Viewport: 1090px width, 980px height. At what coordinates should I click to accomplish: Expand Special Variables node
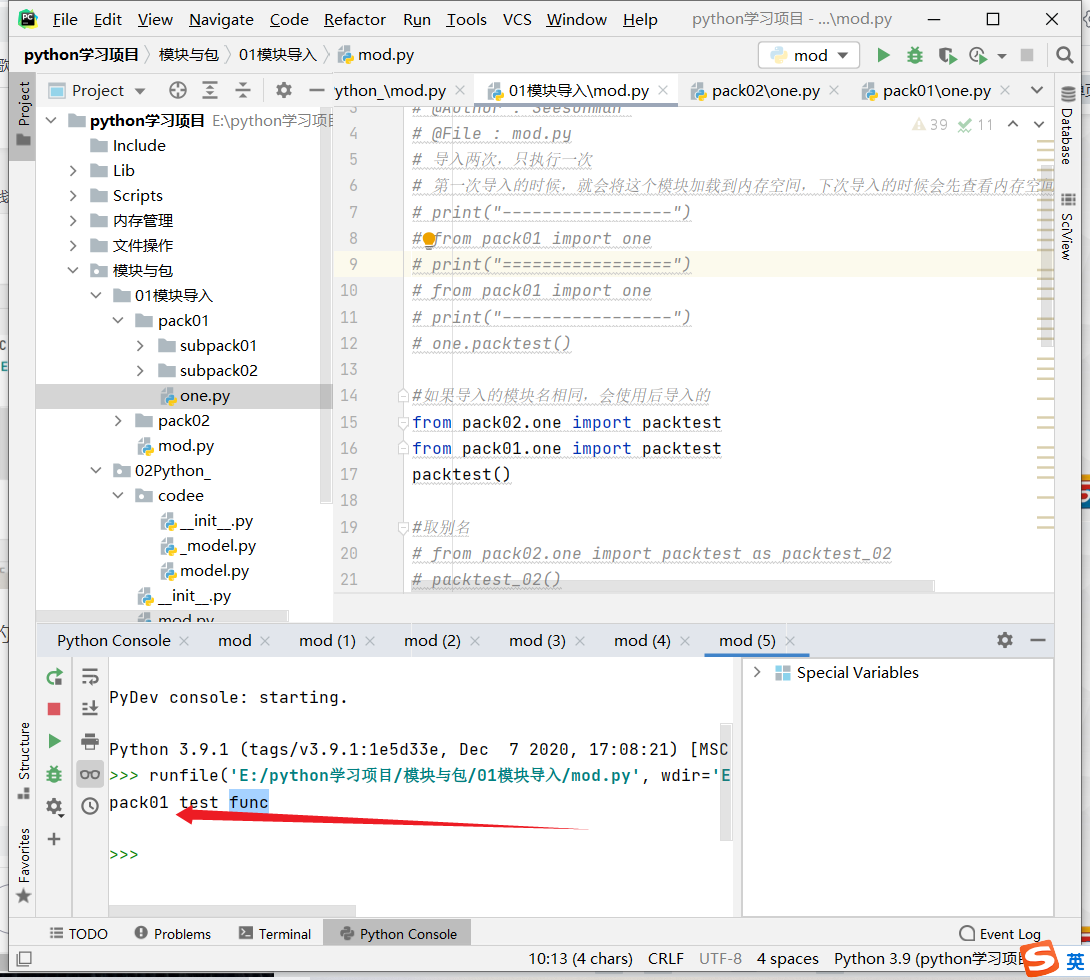[757, 672]
